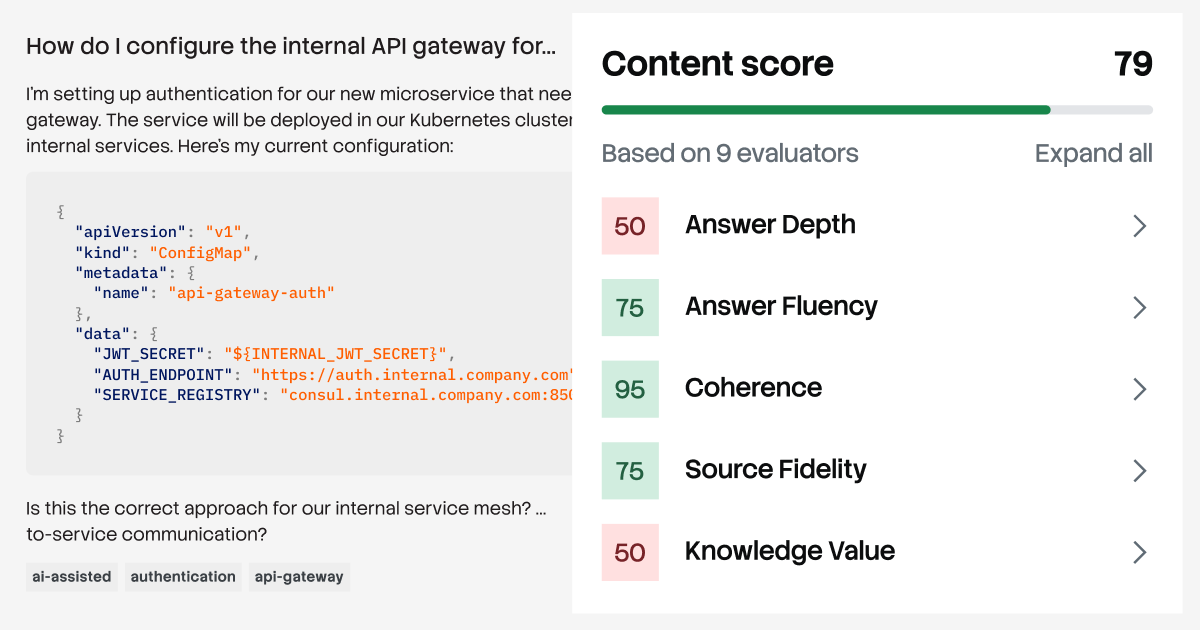This screenshot has height=630, width=1200.
Task: Click the overall score number 79
Action: pyautogui.click(x=1133, y=64)
